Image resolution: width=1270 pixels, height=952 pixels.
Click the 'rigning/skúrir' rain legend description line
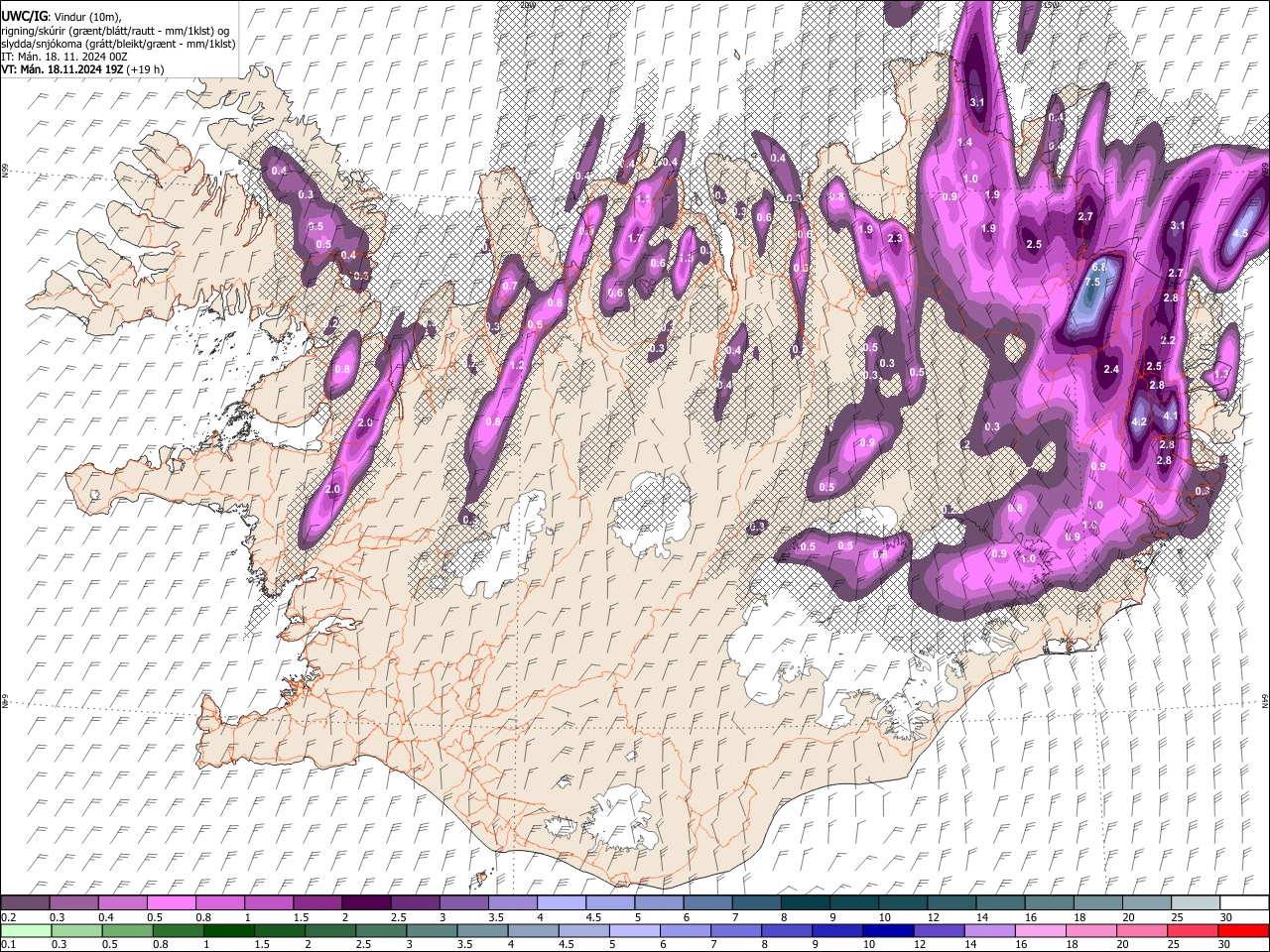115,31
